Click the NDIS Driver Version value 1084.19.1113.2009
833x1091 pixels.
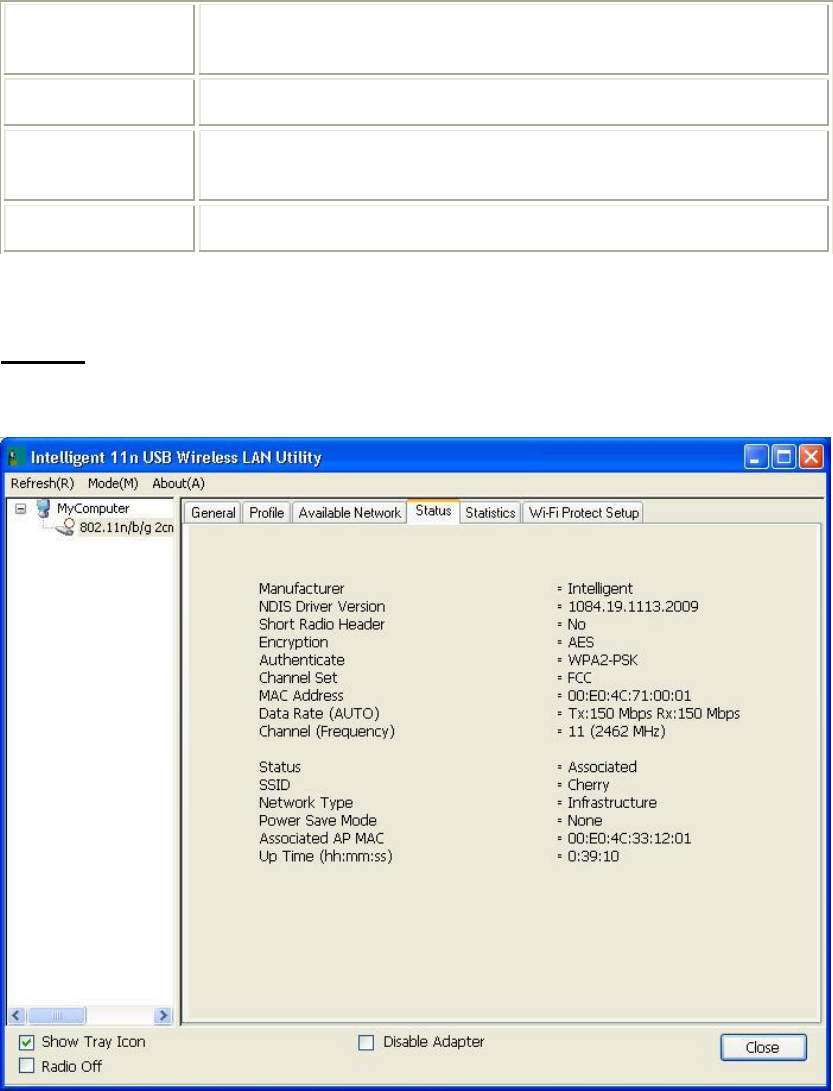(633, 607)
